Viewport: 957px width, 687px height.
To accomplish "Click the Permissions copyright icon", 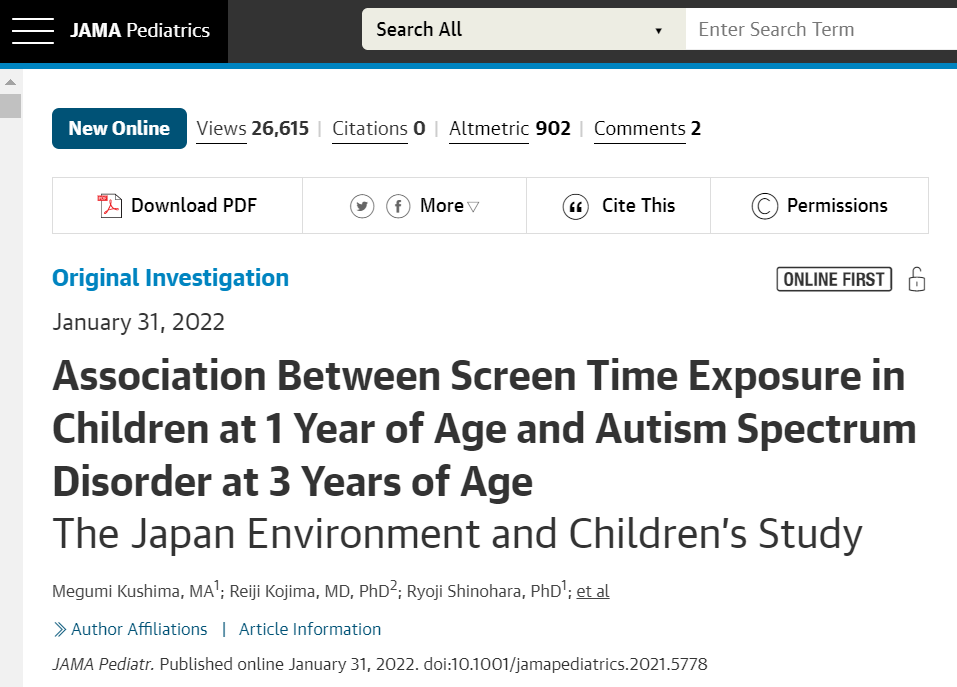I will (764, 206).
